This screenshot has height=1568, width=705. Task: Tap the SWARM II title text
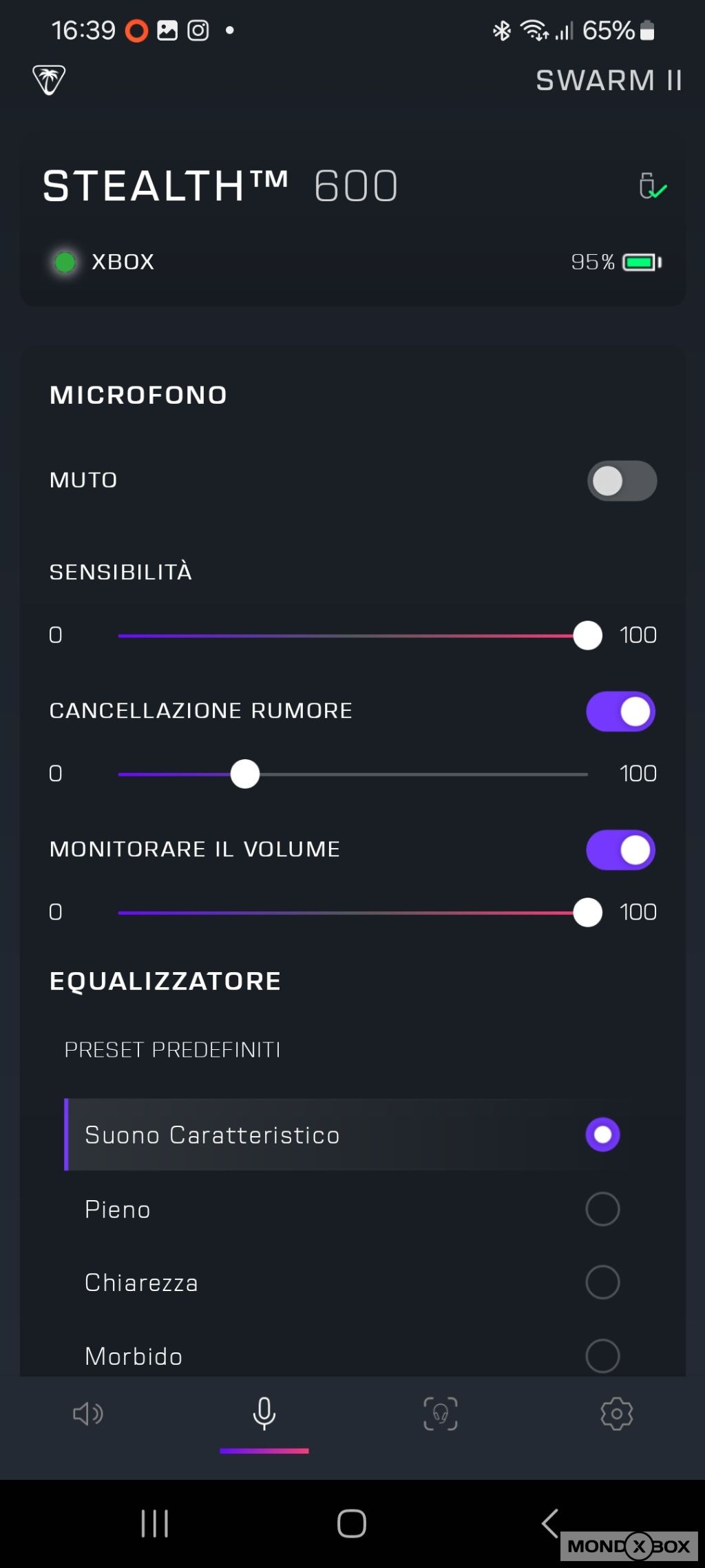pos(609,81)
